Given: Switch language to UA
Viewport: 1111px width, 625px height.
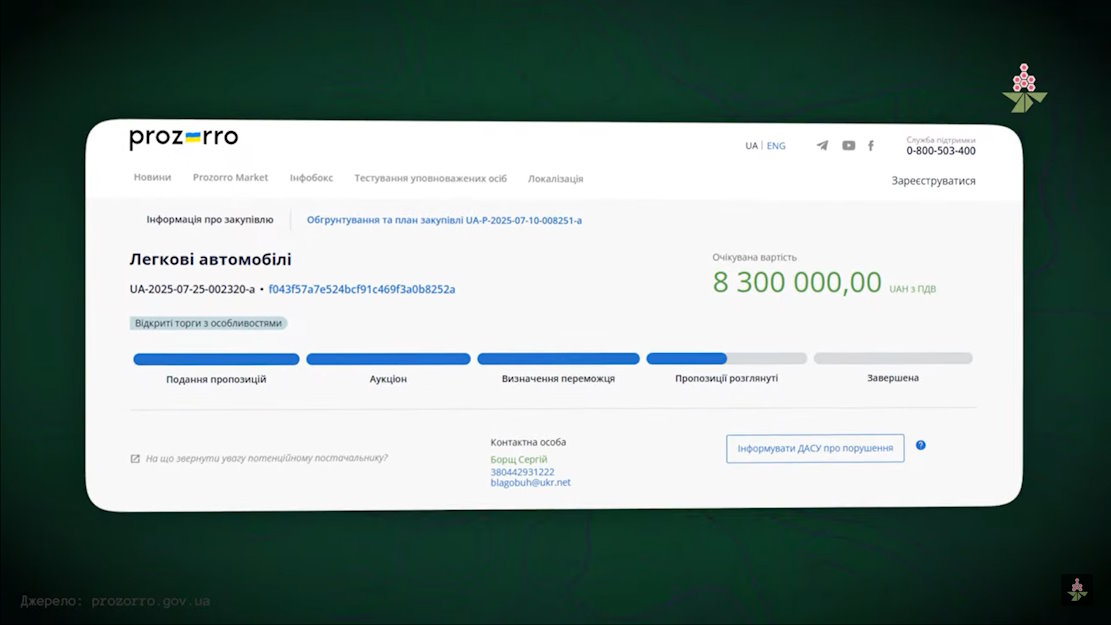Looking at the screenshot, I should [x=751, y=146].
